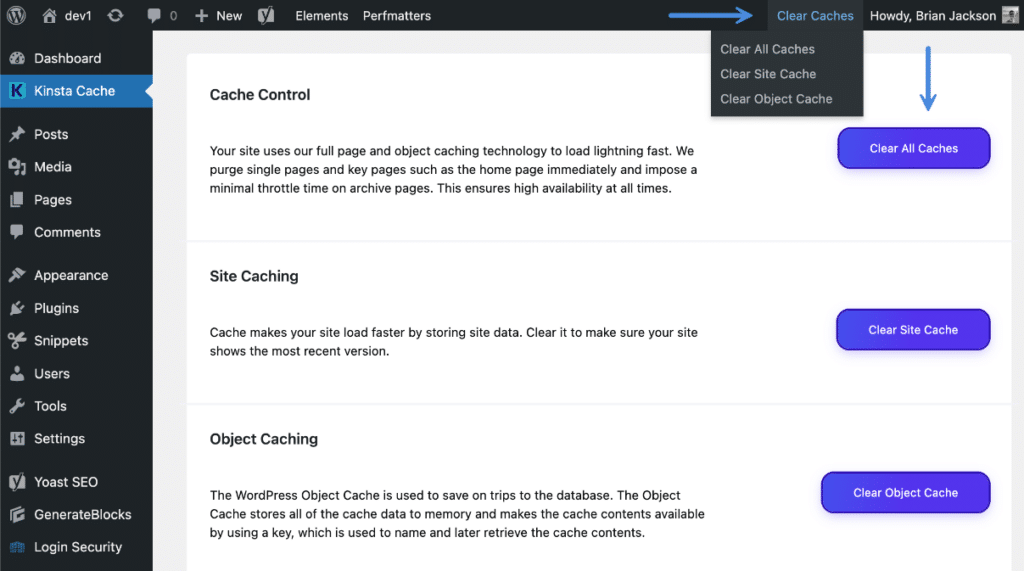Open Perfmatters in the admin bar
The image size is (1024, 571).
tap(396, 16)
